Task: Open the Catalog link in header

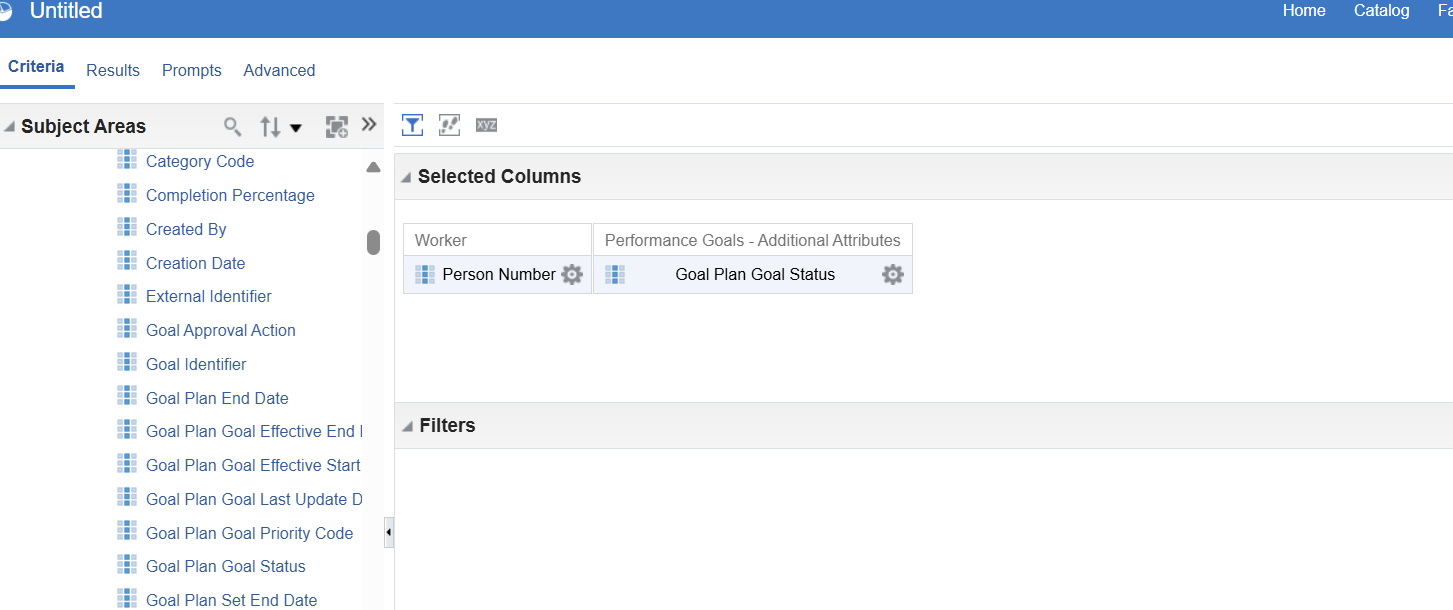Action: (1382, 11)
